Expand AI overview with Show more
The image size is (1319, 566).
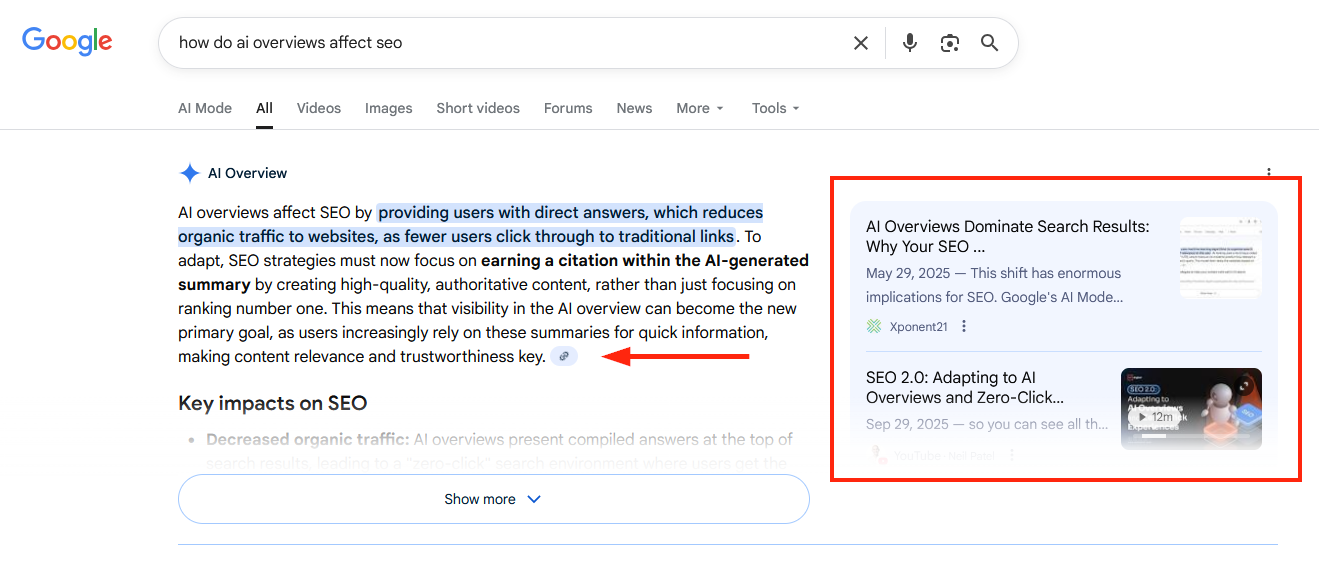point(493,499)
